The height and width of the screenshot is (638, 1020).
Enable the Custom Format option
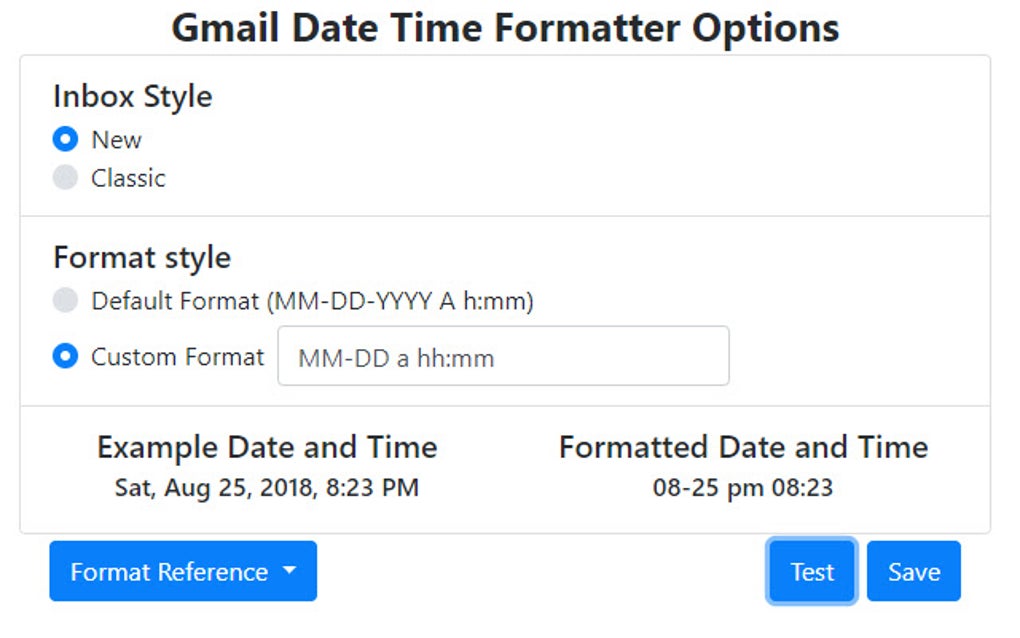[65, 356]
